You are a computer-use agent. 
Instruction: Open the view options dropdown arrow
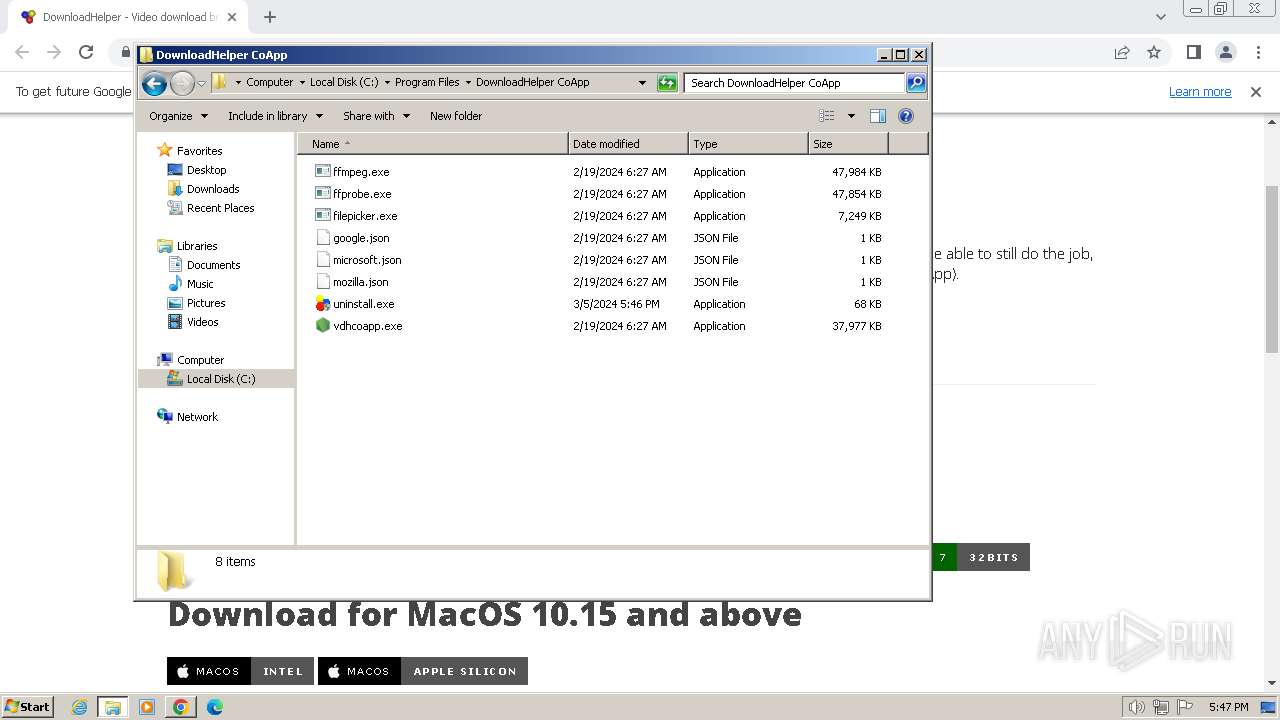851,116
